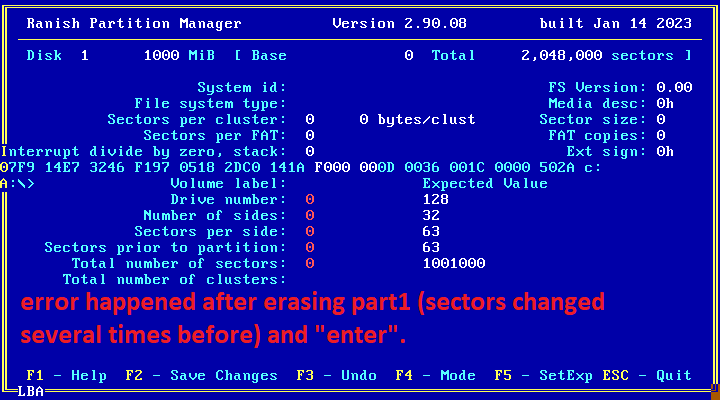Screen dimensions: 720x400
Task: Click the 'Base' label in disk line
Action: pos(269,56)
